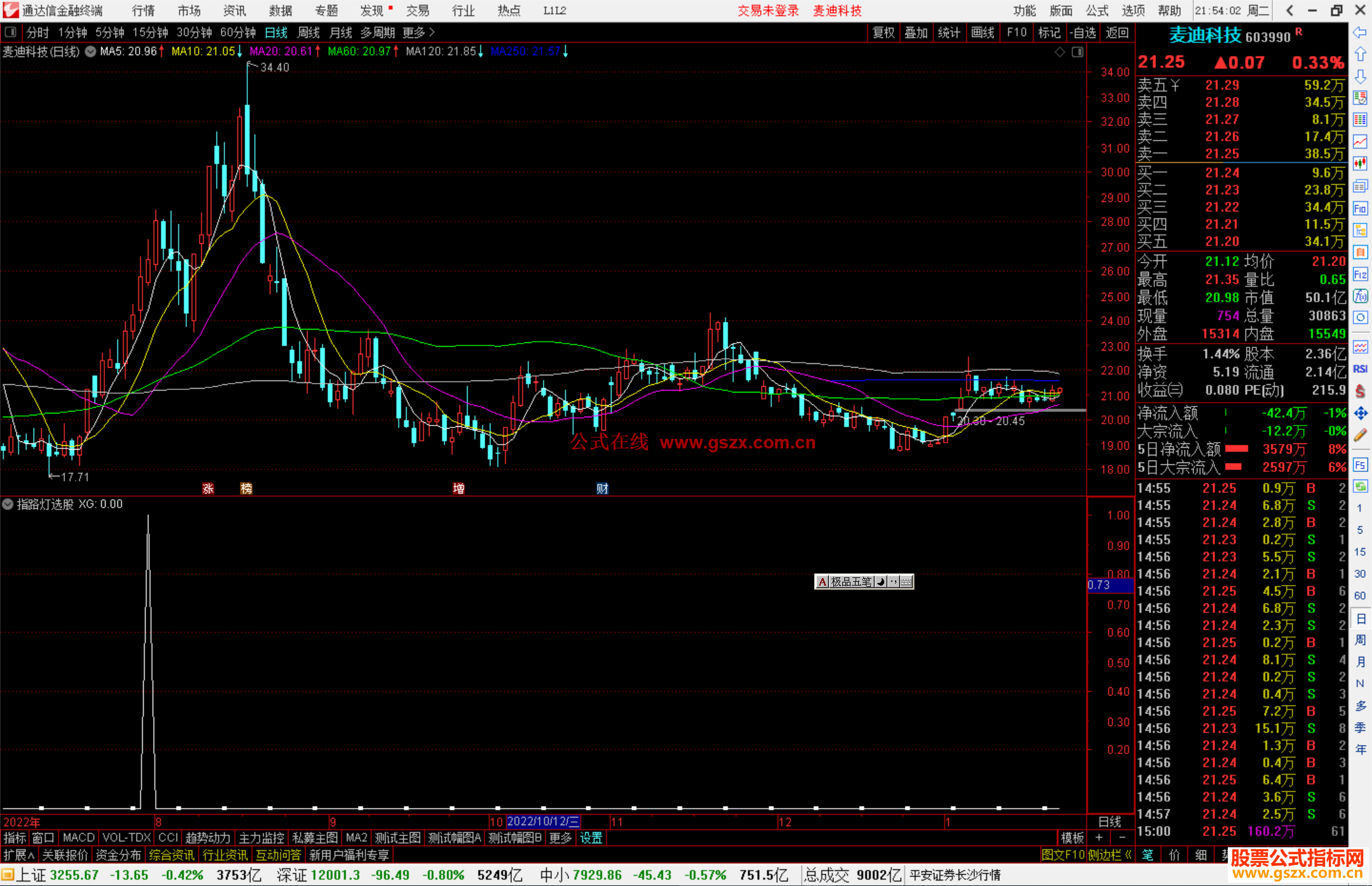The width and height of the screenshot is (1372, 886).
Task: Switch to the MACD indicator tab
Action: coord(78,838)
